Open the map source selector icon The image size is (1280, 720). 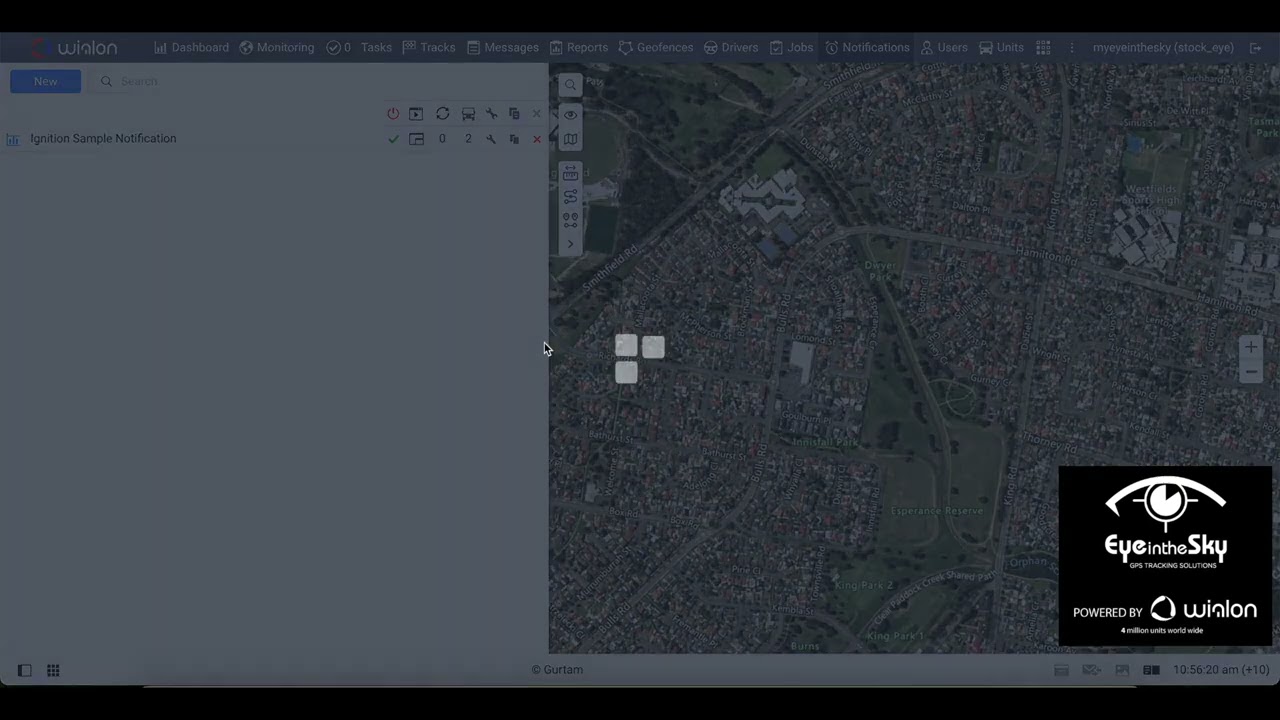(570, 140)
